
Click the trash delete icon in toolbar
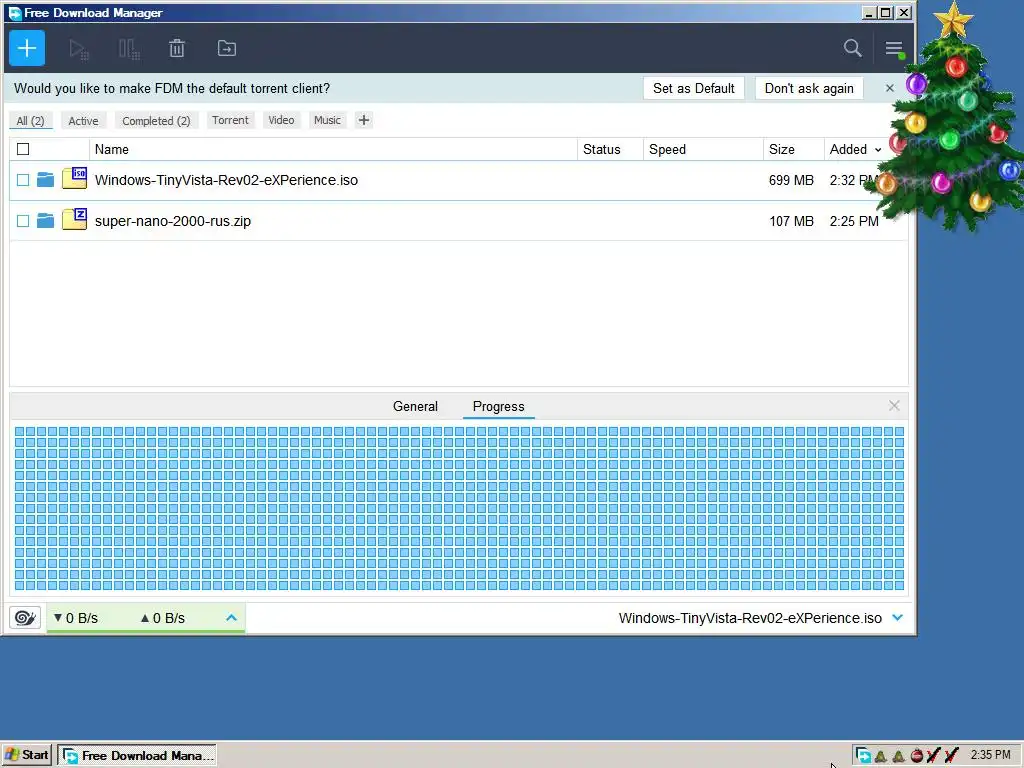pos(177,48)
